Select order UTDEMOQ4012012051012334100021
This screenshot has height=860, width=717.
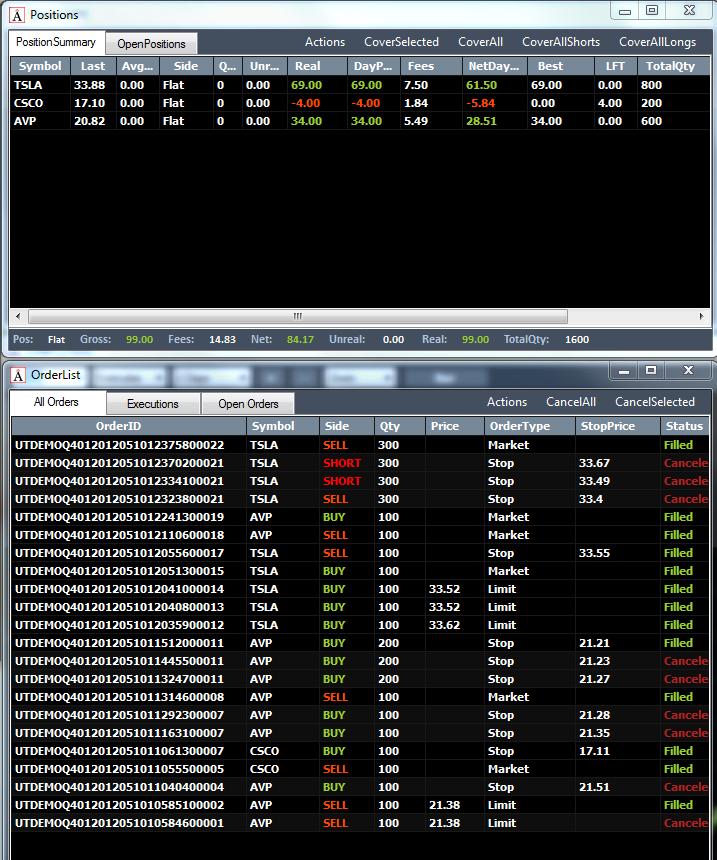360,481
